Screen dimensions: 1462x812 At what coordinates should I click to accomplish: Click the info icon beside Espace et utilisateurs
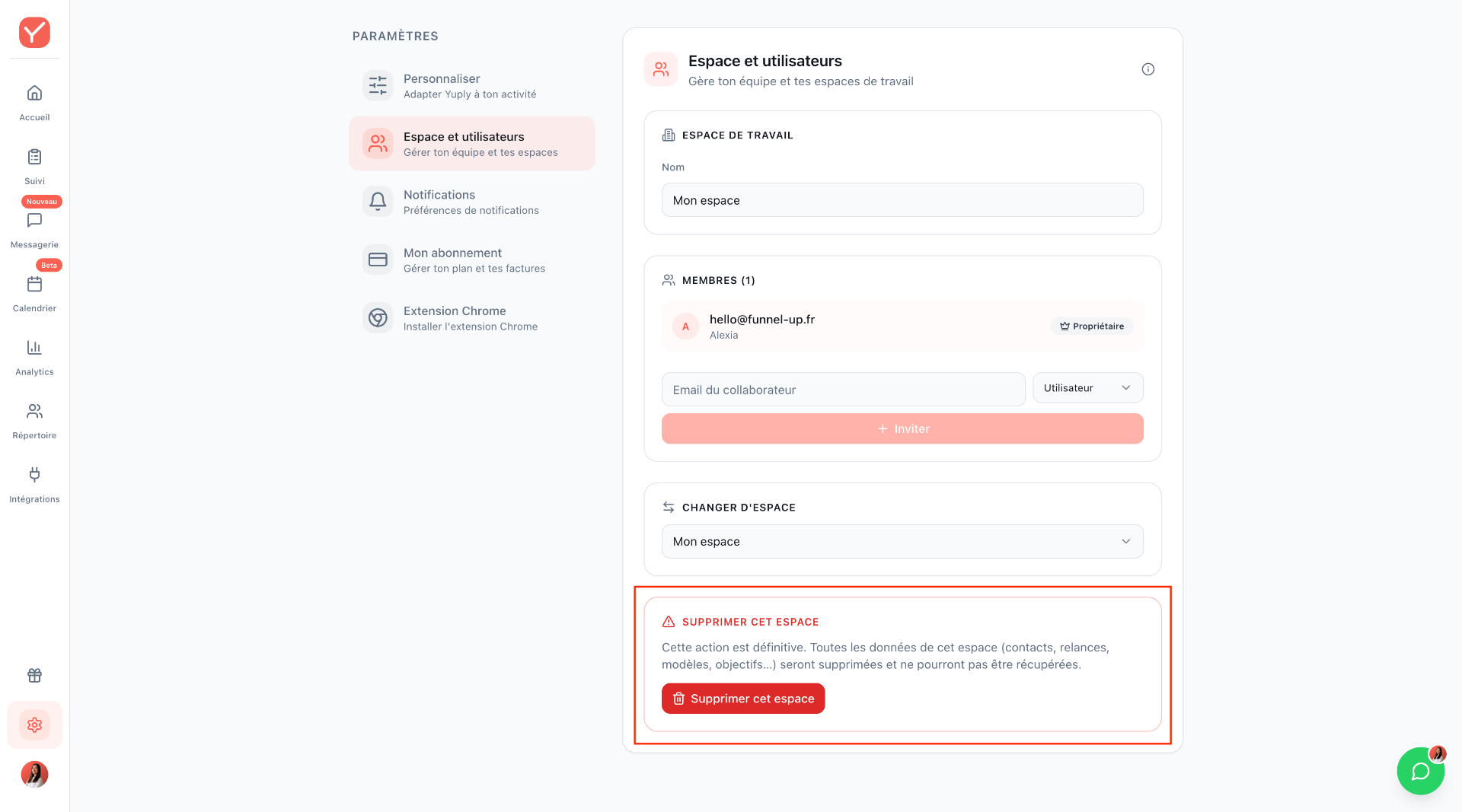coord(1148,69)
